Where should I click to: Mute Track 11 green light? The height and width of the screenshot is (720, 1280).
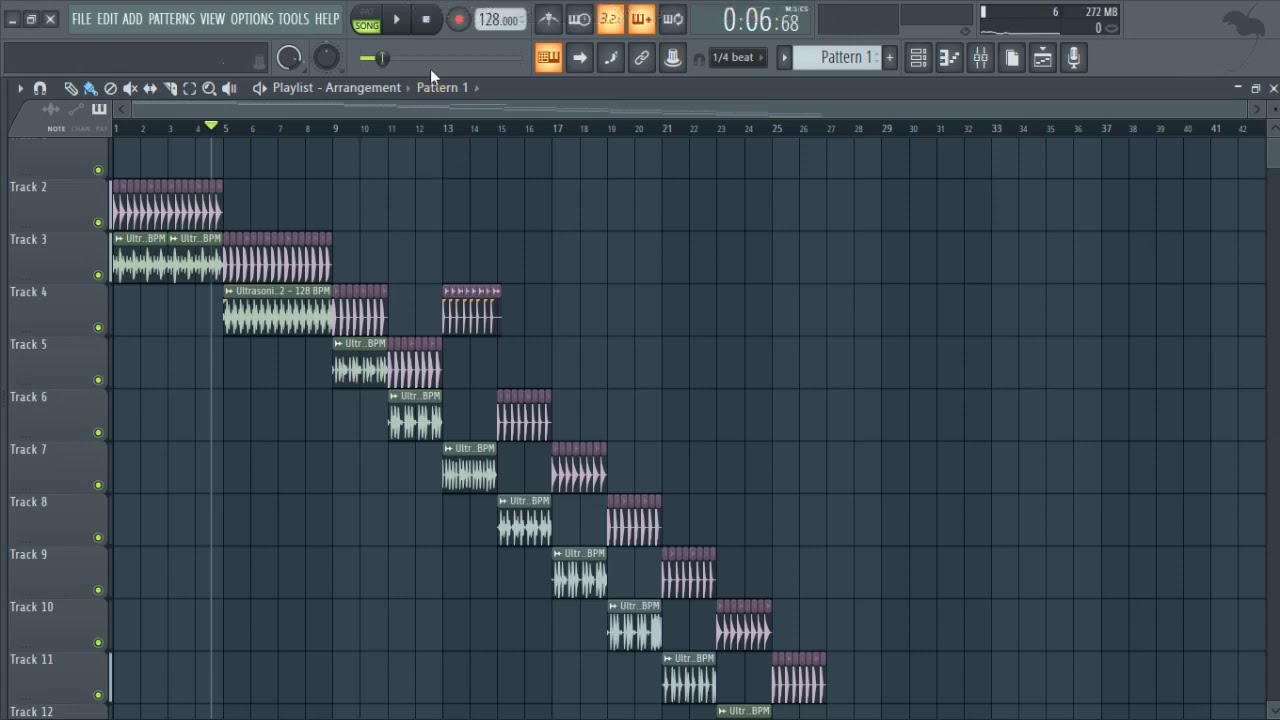98,694
